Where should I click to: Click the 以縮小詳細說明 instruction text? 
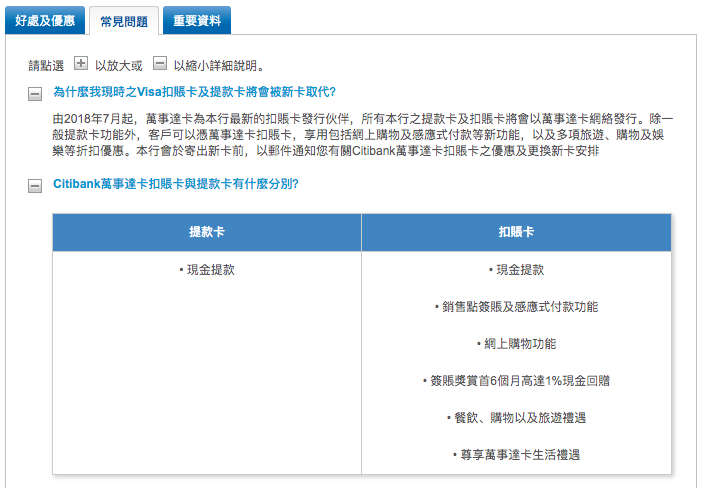click(218, 66)
